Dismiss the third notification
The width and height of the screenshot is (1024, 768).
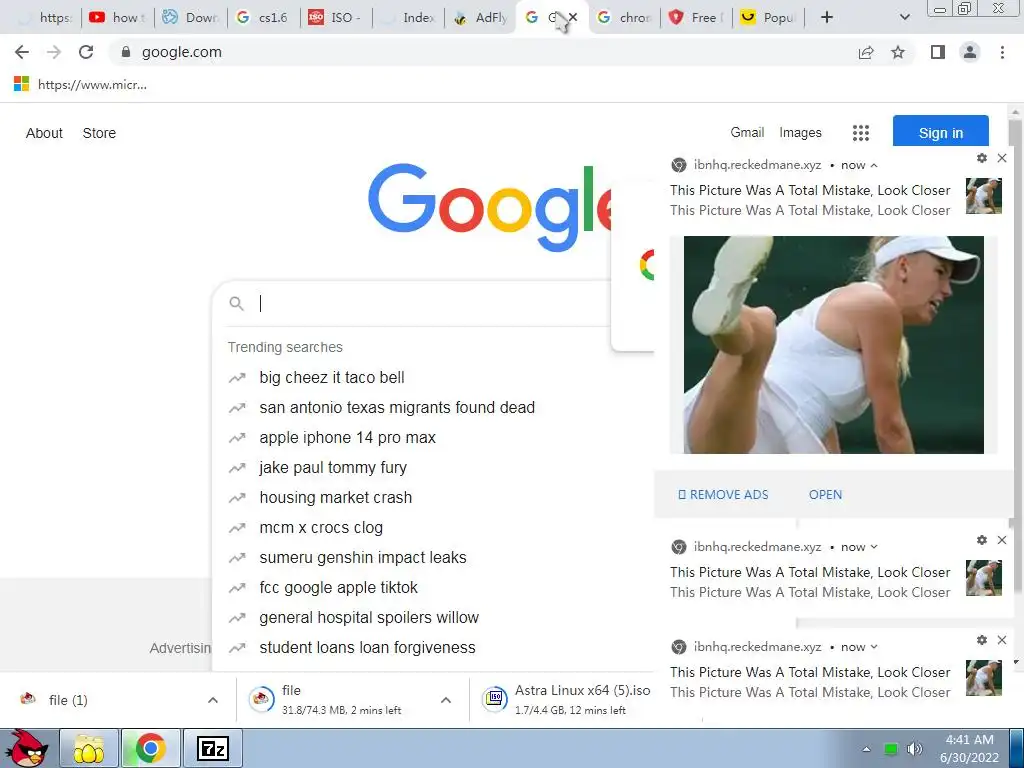pos(1002,640)
